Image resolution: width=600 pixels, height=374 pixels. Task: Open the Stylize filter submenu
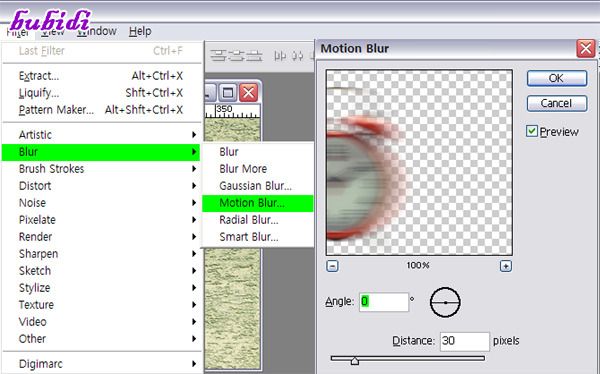101,287
